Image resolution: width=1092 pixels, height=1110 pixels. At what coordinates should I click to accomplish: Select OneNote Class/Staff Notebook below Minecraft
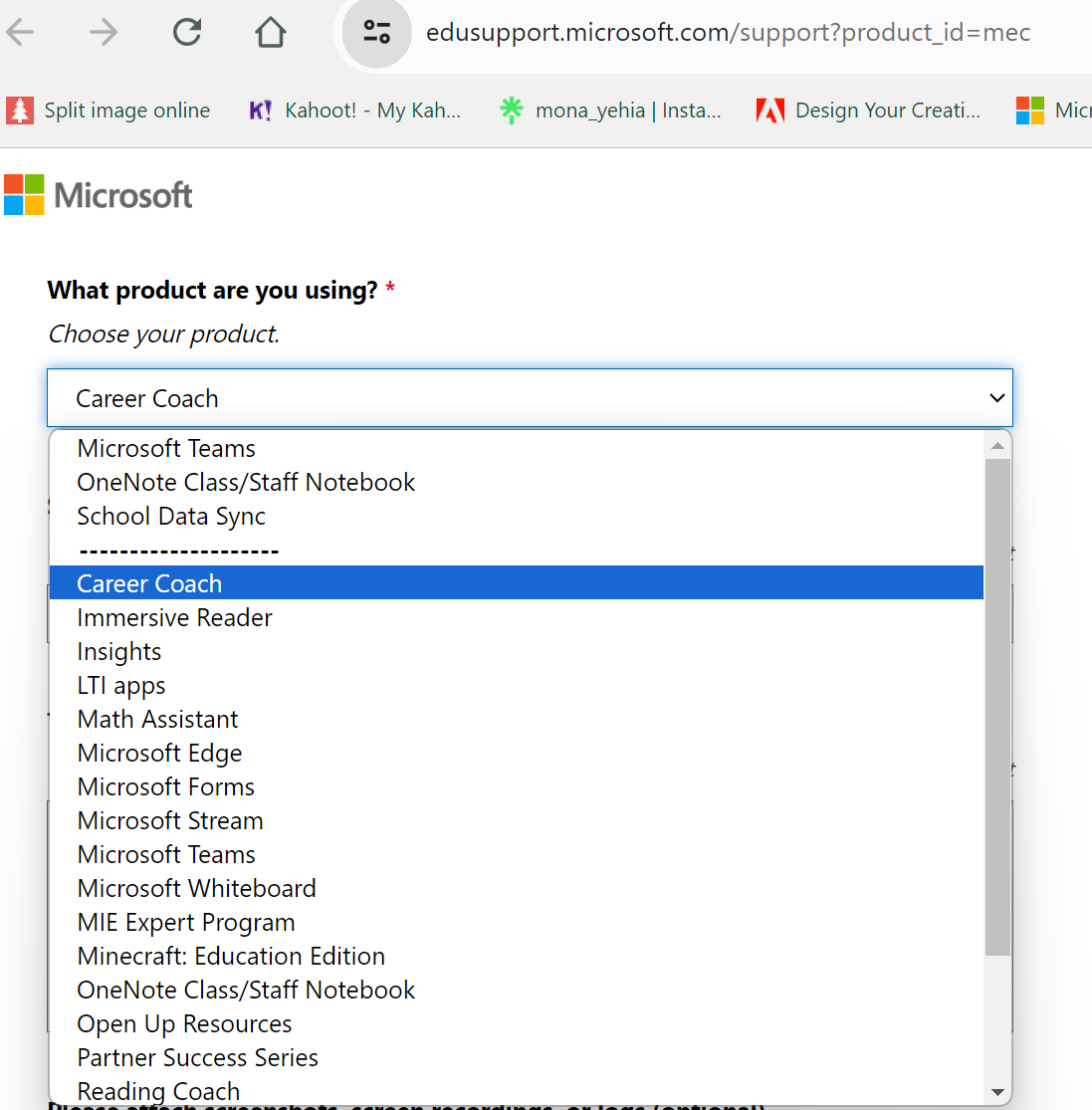point(517,990)
